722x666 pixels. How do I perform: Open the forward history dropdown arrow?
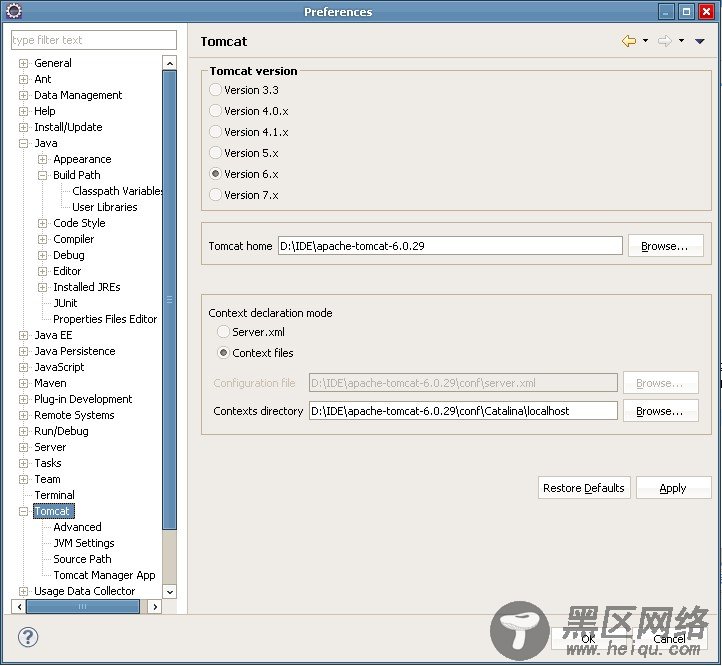pyautogui.click(x=681, y=41)
